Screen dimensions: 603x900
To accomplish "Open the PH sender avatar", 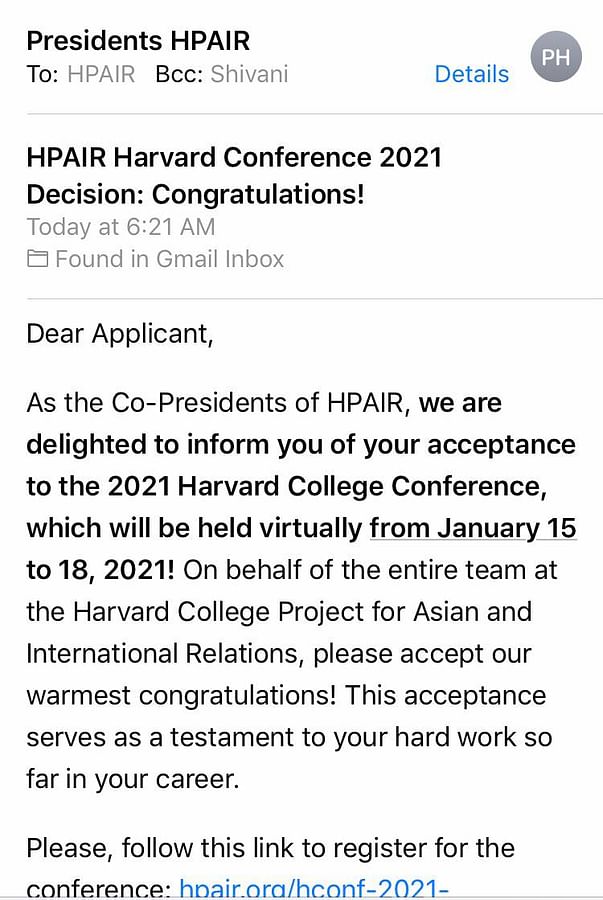I will point(556,57).
